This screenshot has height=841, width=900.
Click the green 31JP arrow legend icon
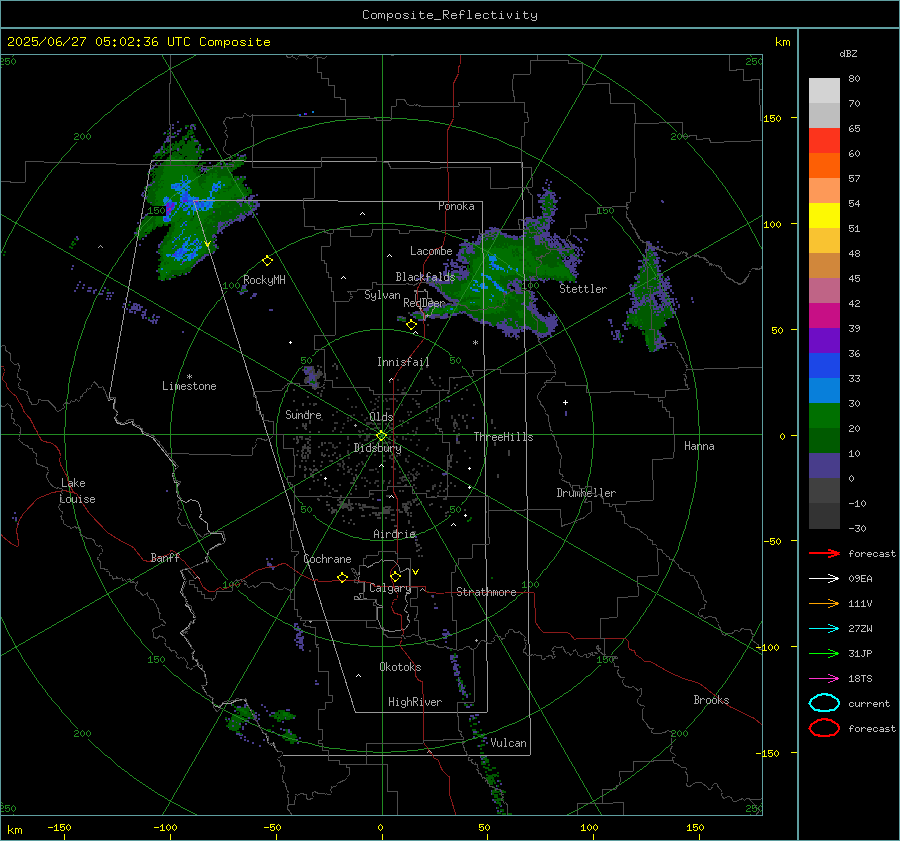coord(824,653)
